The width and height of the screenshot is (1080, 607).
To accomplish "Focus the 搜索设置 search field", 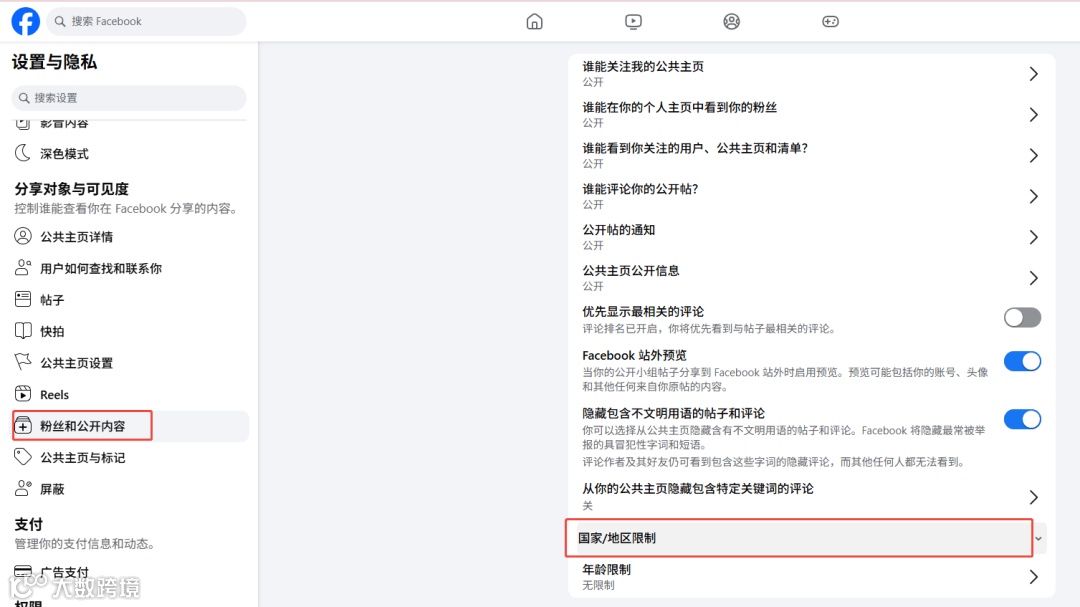I will (x=129, y=98).
